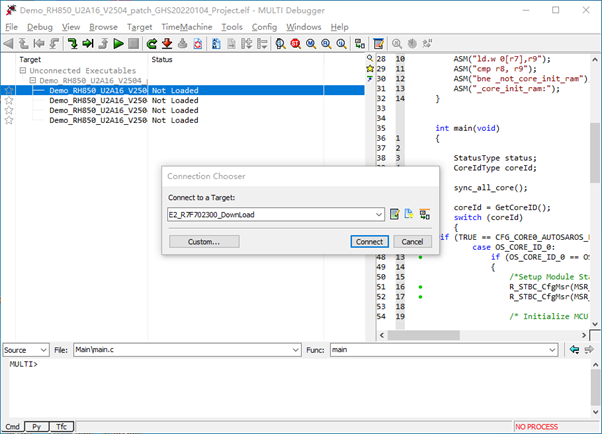The width and height of the screenshot is (602, 434).
Task: Click the 'int main(void)' source line
Action: pos(467,128)
